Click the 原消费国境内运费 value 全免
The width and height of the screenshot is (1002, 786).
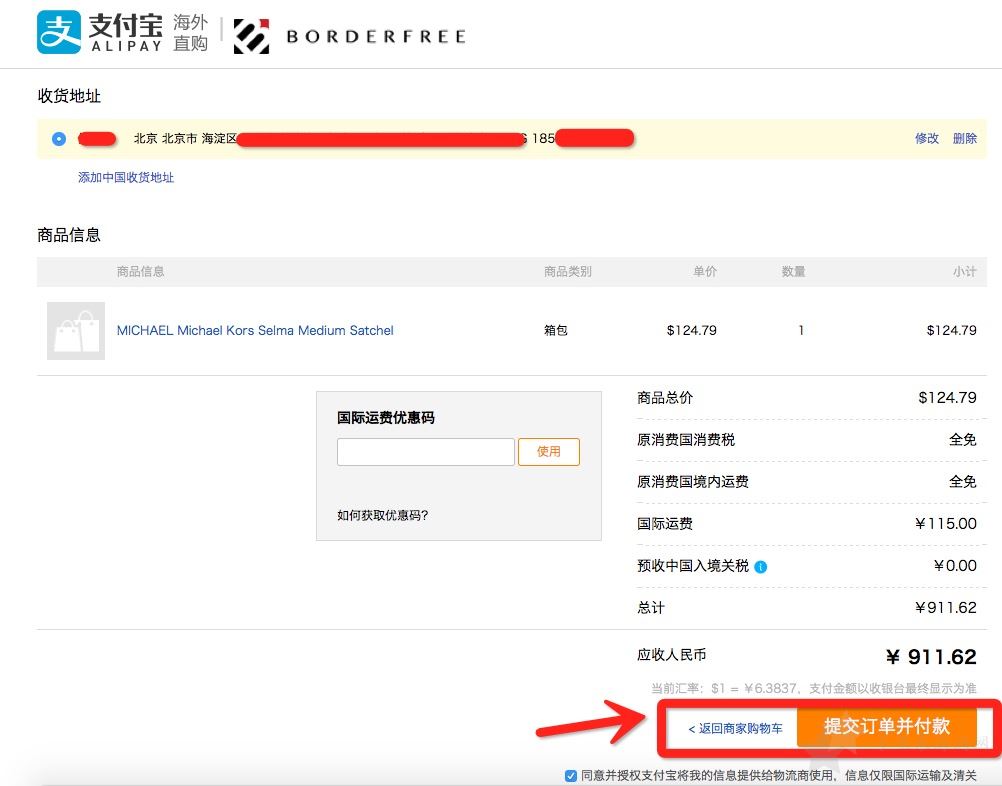[x=962, y=481]
